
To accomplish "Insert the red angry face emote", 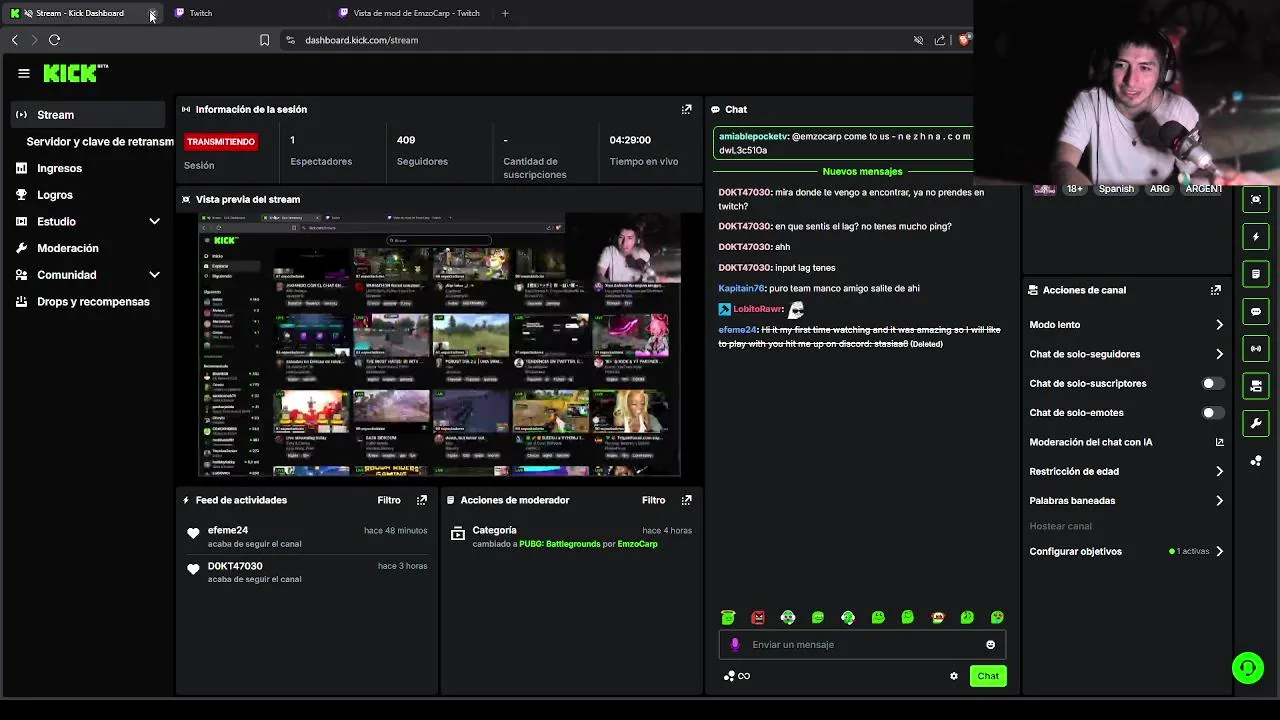I will (758, 618).
